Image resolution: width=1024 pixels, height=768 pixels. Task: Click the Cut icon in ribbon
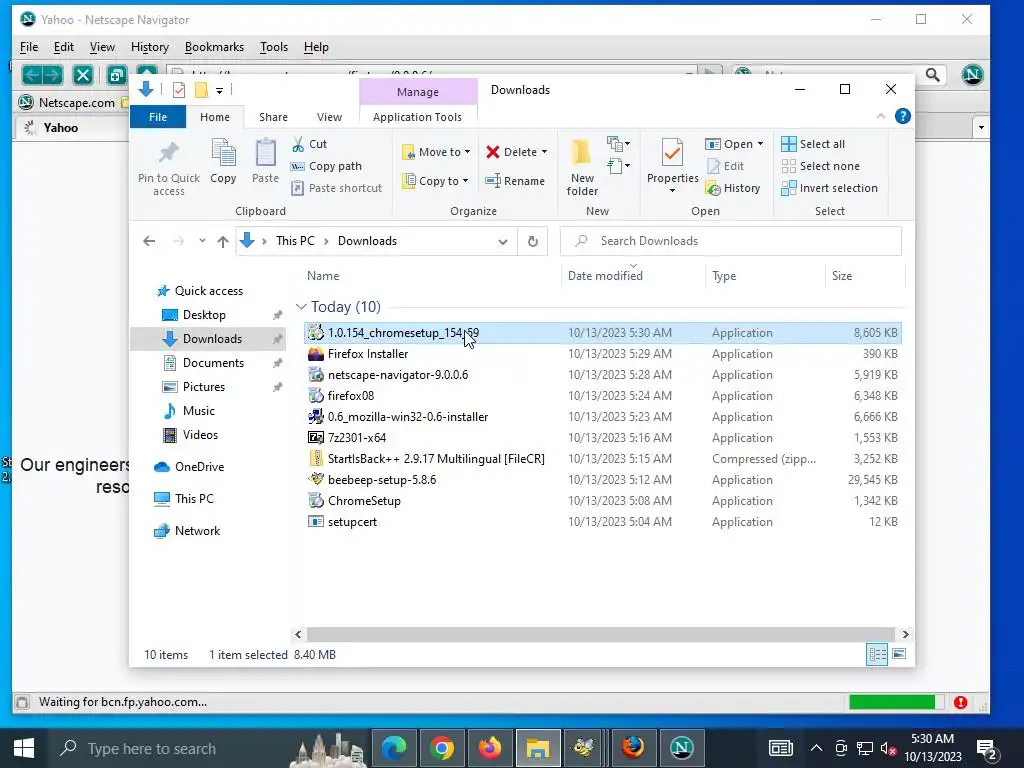[298, 144]
